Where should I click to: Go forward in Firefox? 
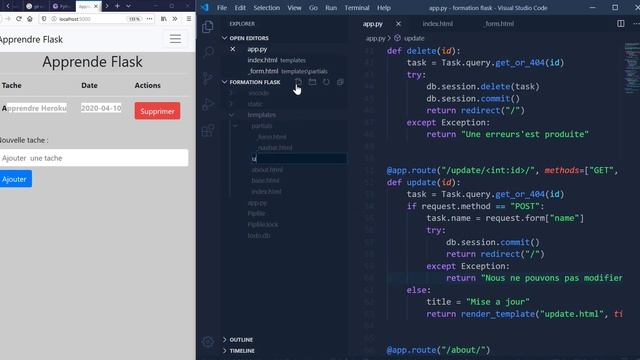(7, 19)
